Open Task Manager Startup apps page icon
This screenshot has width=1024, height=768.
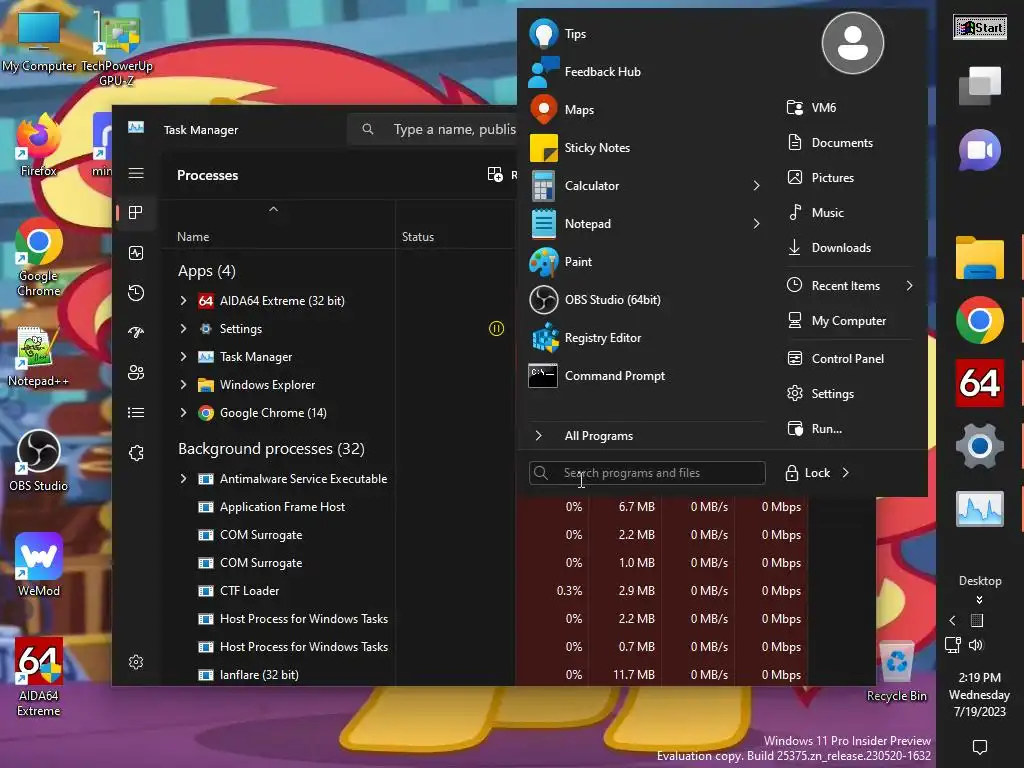coord(136,332)
